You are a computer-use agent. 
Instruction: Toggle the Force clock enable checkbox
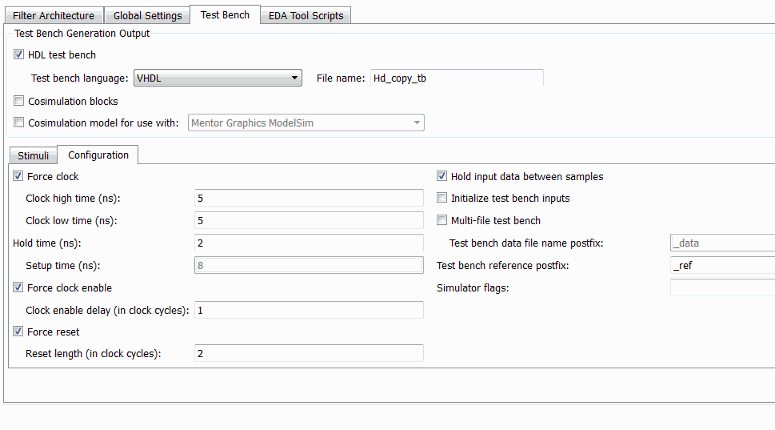(19, 288)
